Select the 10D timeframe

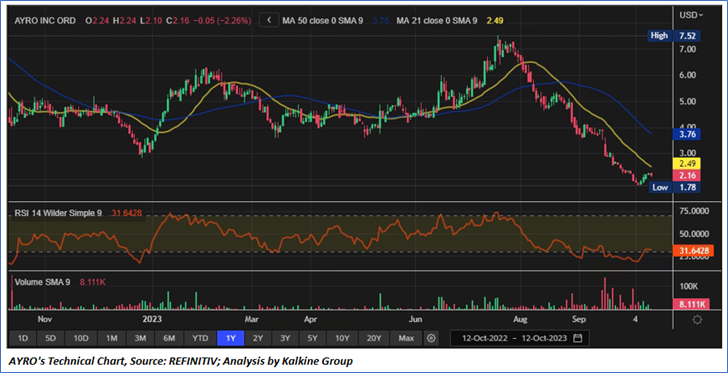click(x=81, y=338)
